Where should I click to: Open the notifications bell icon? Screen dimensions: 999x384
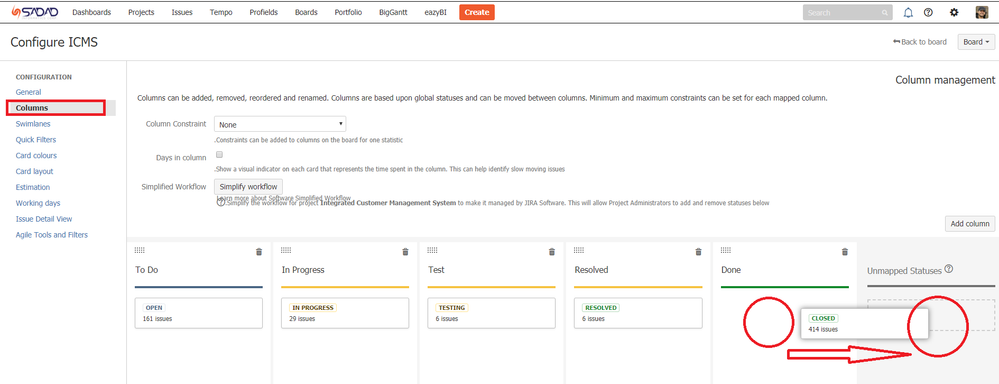tap(909, 12)
